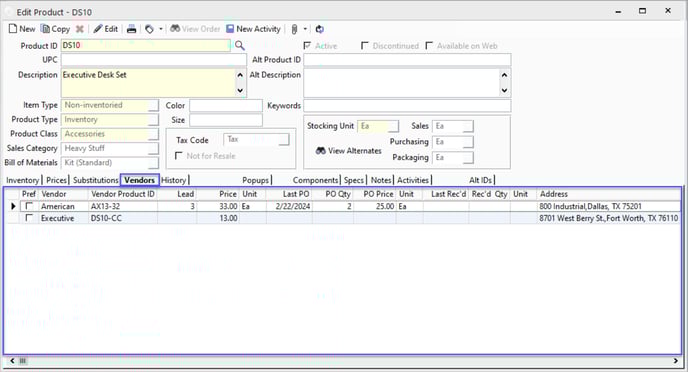
Task: Open Item Type dropdown
Action: 153,105
